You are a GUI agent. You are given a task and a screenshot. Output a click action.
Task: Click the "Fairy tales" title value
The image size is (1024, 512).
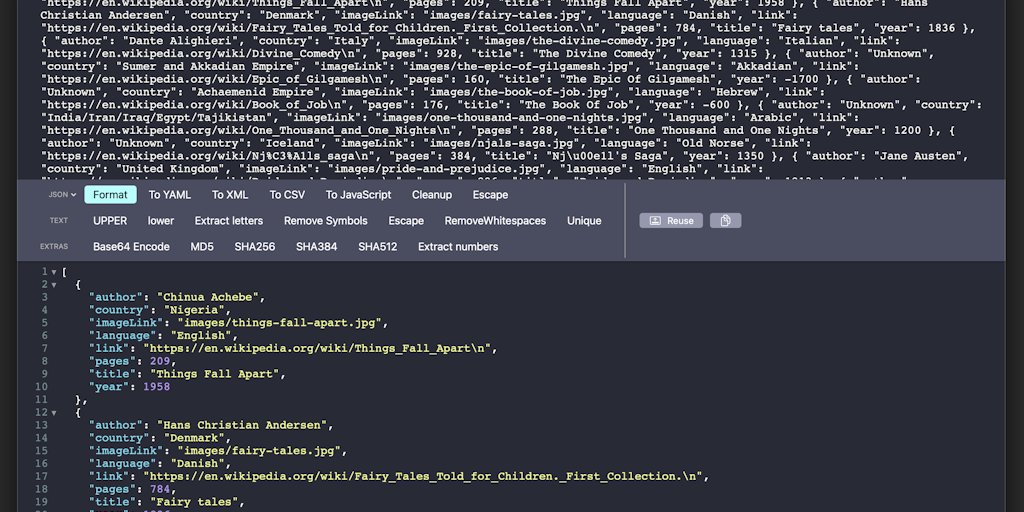tap(193, 502)
